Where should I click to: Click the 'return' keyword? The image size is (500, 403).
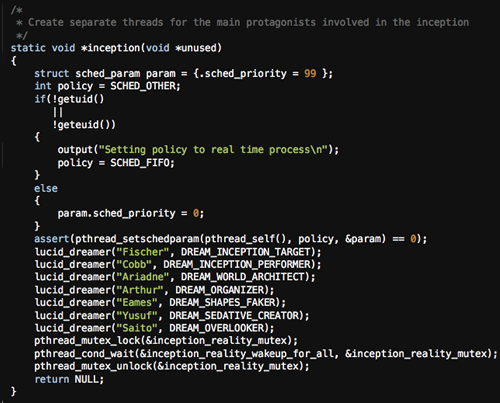pyautogui.click(x=52, y=379)
